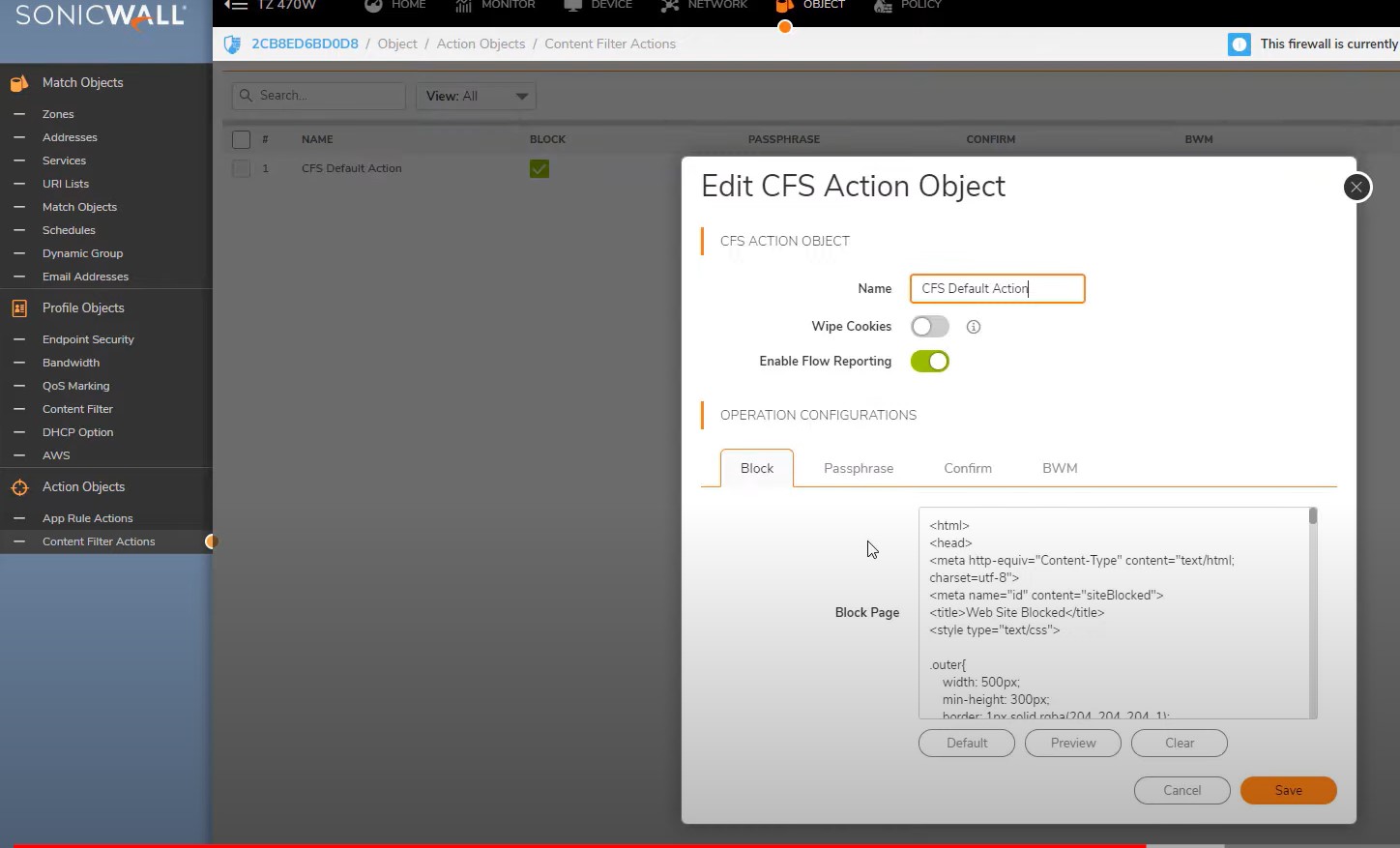Click the Block Page text area scrollbar
1400x848 pixels.
coord(1312,613)
